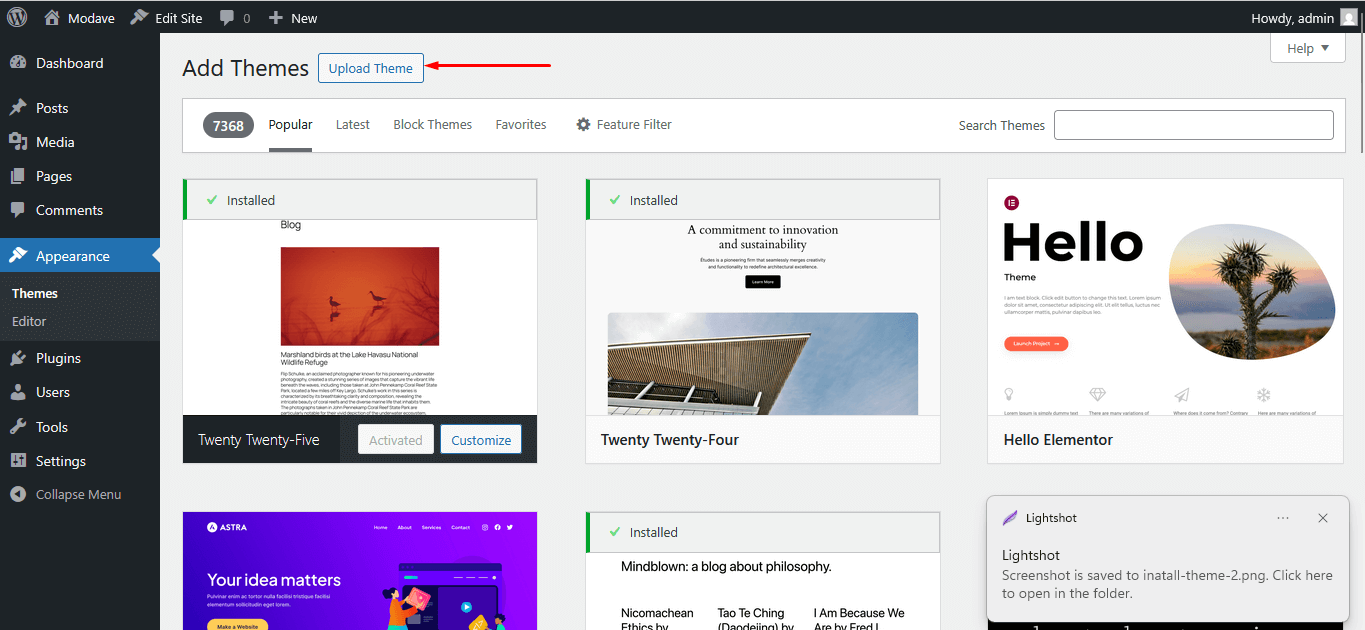Image resolution: width=1365 pixels, height=630 pixels.
Task: Click the Lightshot screenshot saved message
Action: pyautogui.click(x=1167, y=584)
